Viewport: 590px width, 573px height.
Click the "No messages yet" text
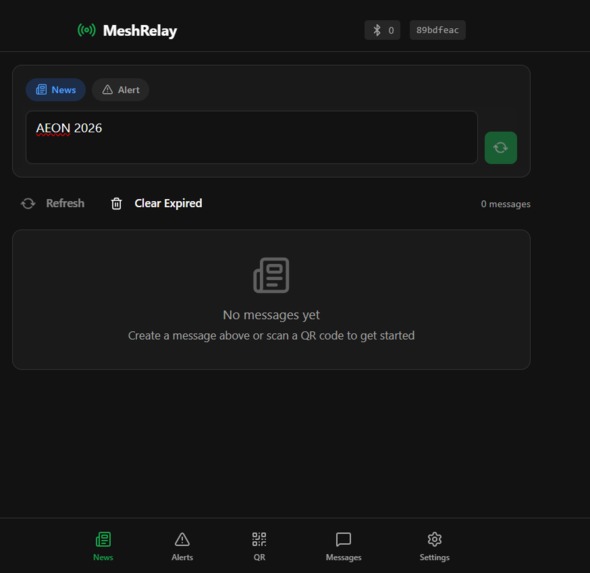(271, 315)
